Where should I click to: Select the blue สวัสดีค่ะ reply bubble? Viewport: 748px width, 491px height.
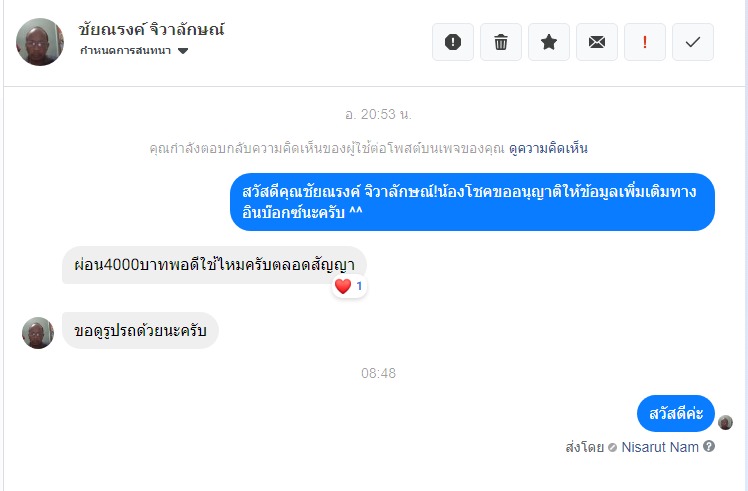676,413
